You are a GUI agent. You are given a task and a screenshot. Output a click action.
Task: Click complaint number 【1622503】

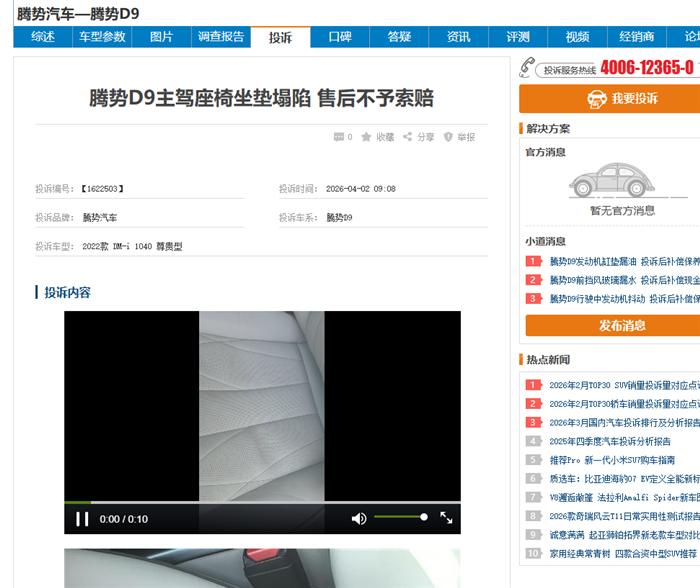point(102,189)
